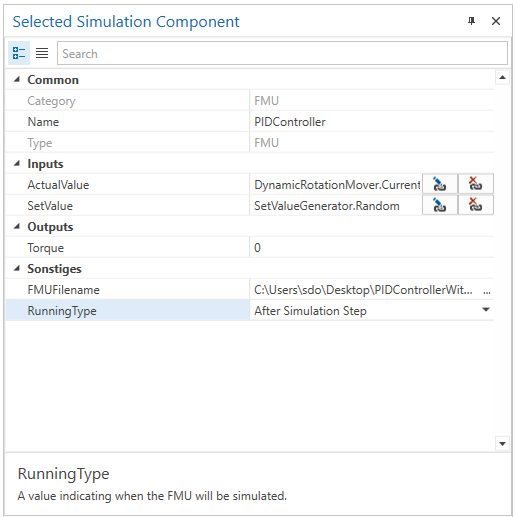Open the RunningType dropdown
Image resolution: width=515 pixels, height=517 pixels.
pos(486,310)
